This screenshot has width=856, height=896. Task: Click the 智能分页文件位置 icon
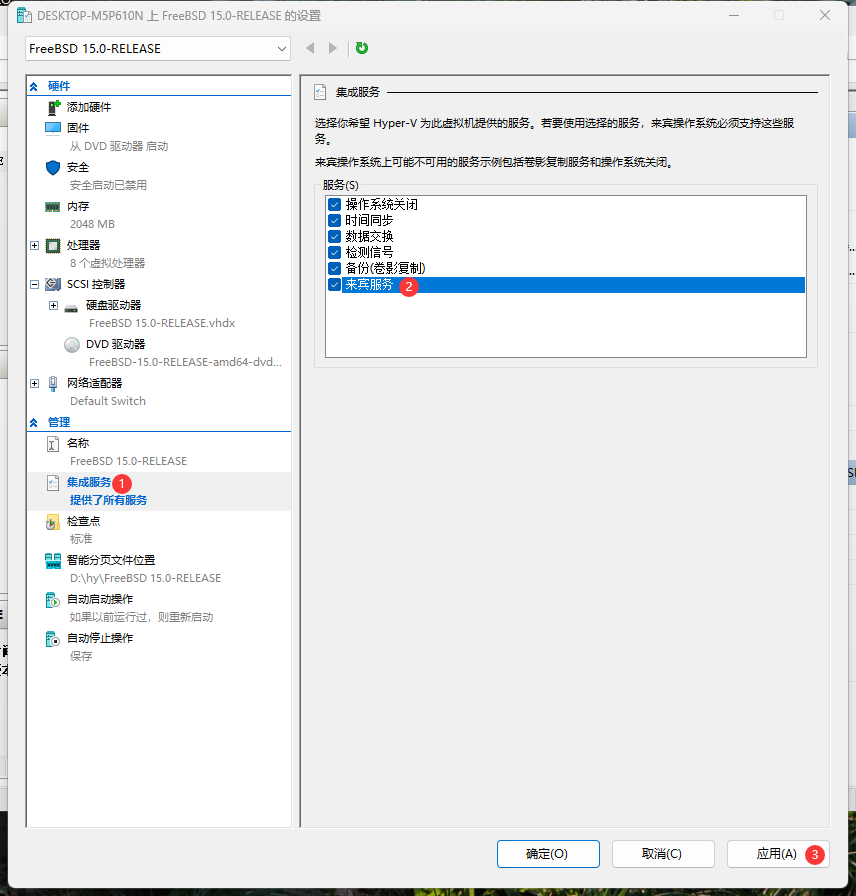(53, 561)
